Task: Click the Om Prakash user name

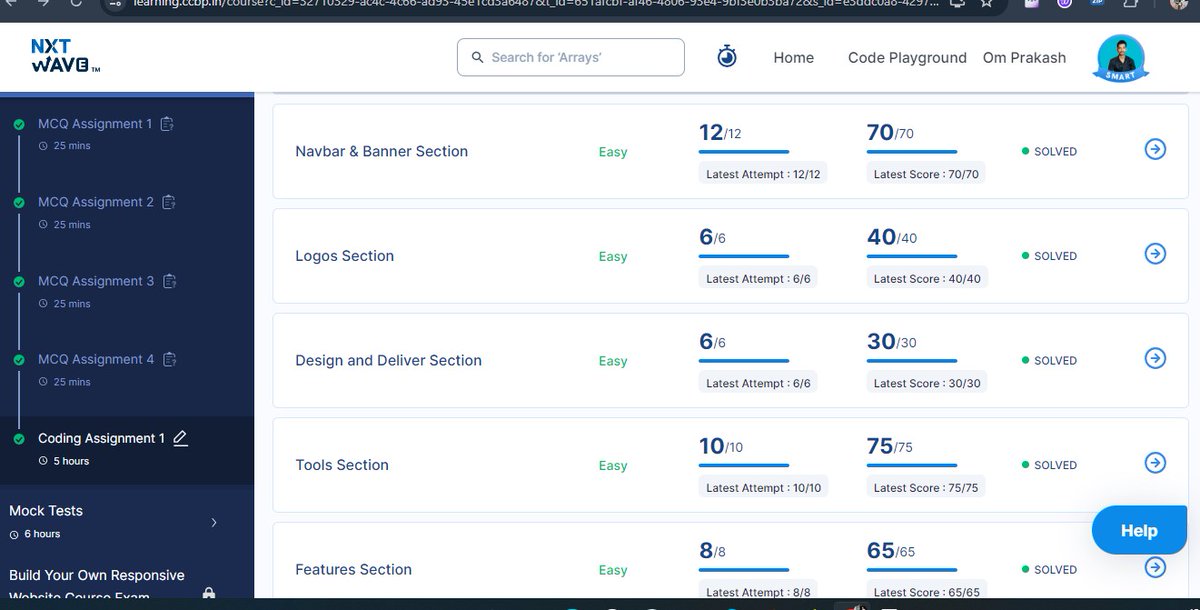Action: (x=1024, y=58)
